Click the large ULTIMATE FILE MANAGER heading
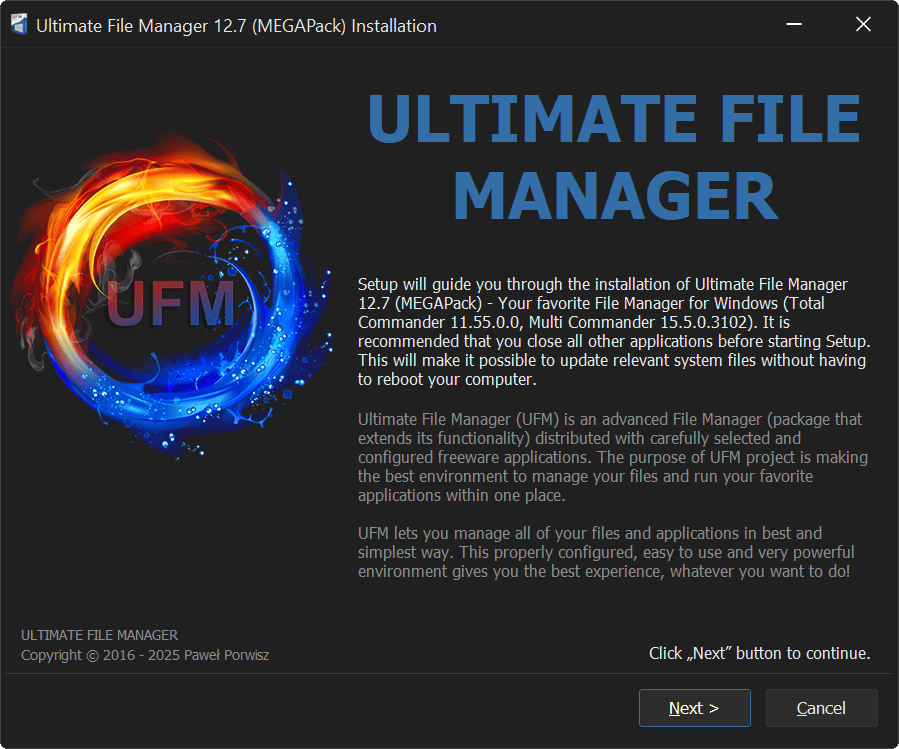This screenshot has width=899, height=749. [614, 158]
